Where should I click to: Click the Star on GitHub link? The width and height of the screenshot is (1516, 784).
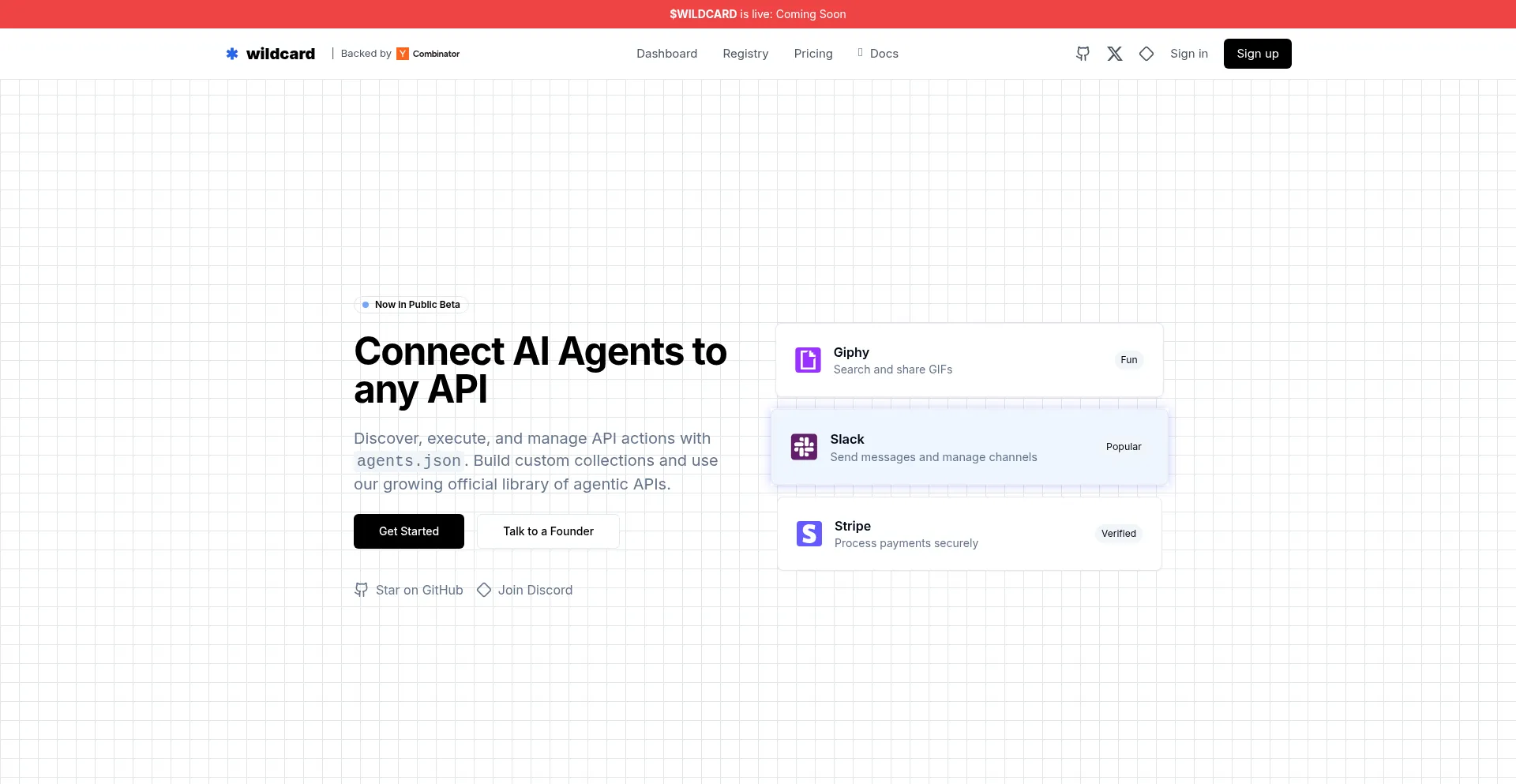click(x=409, y=590)
